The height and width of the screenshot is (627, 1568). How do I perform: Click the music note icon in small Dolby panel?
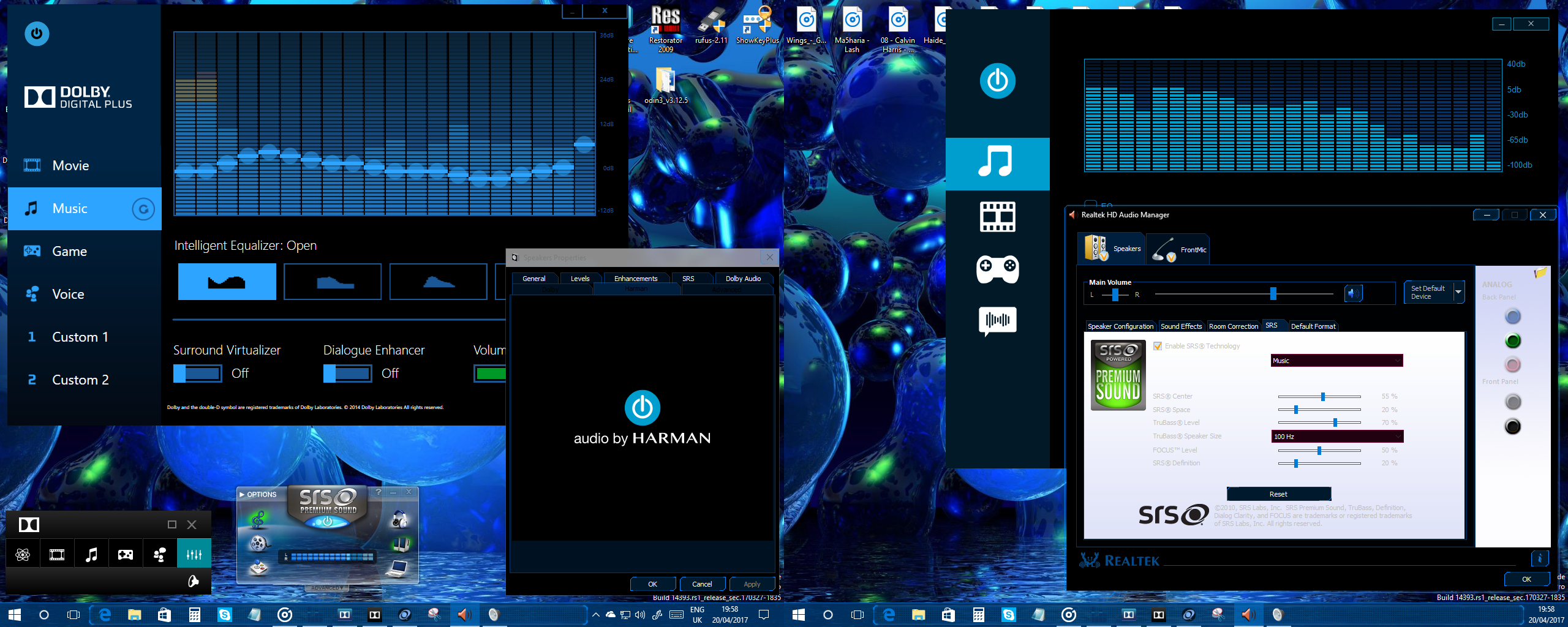click(x=91, y=555)
